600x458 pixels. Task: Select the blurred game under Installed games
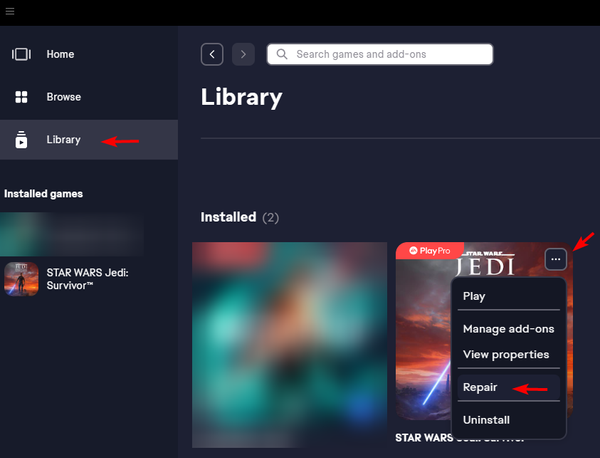tap(72, 233)
